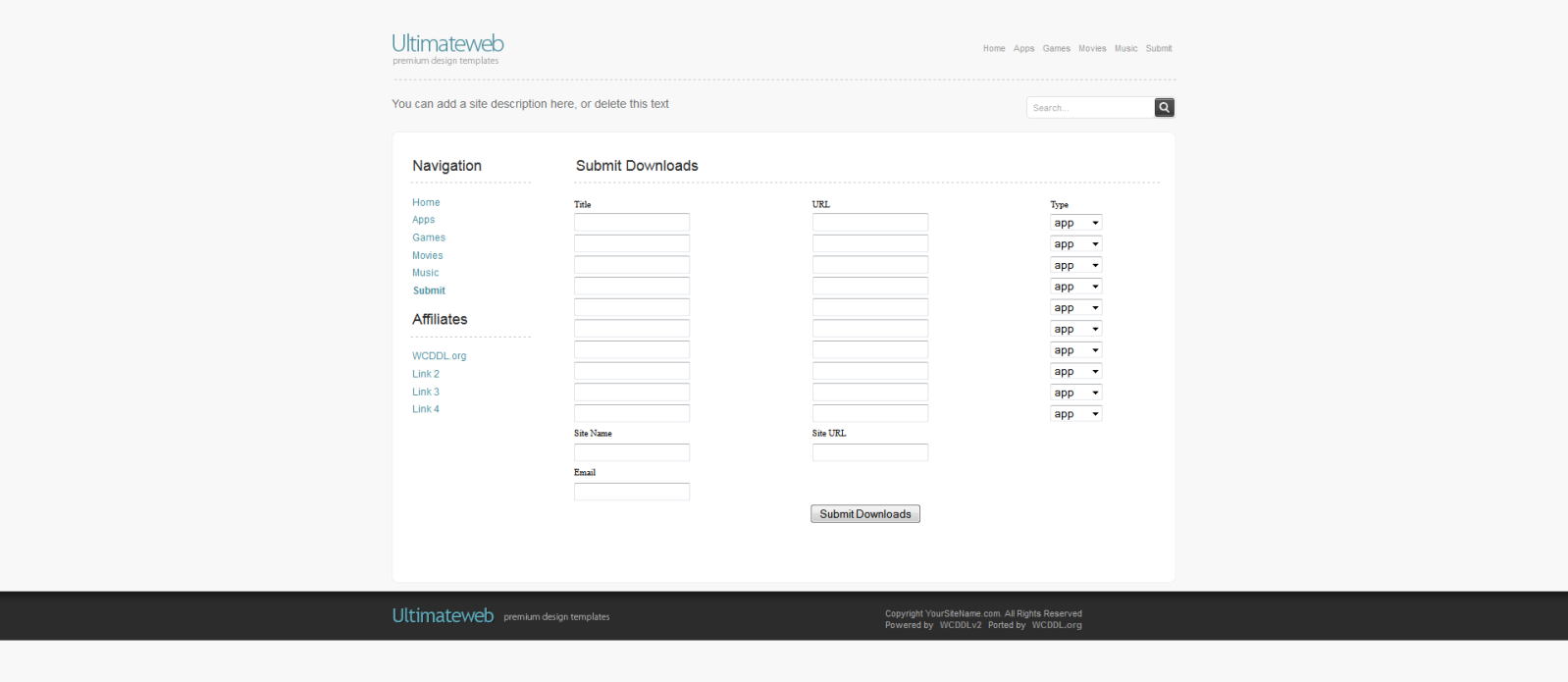1568x682 pixels.
Task: Open the WCDDLv2 footer link
Action: click(x=960, y=625)
